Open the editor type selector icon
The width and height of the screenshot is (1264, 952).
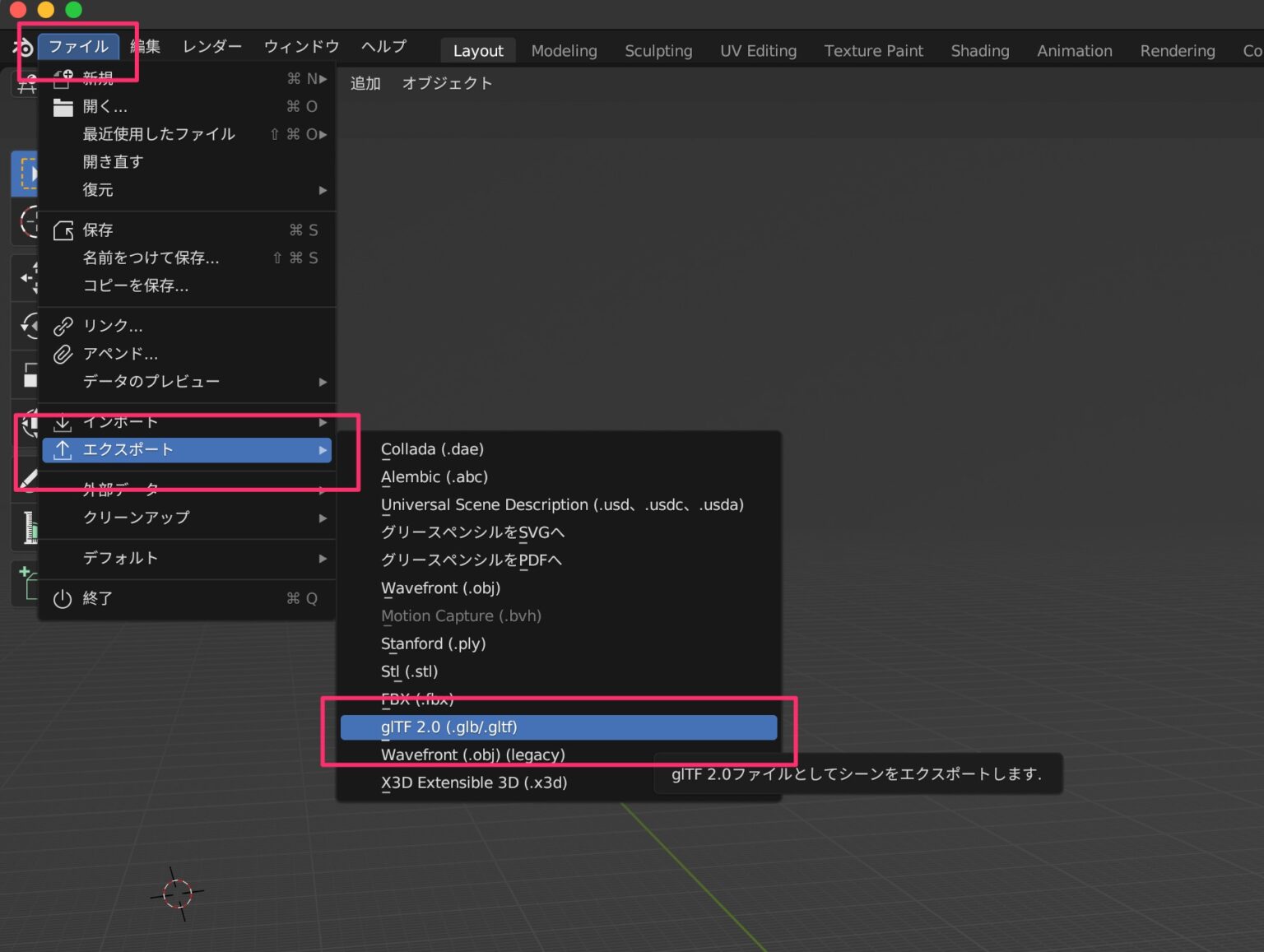coord(25,82)
